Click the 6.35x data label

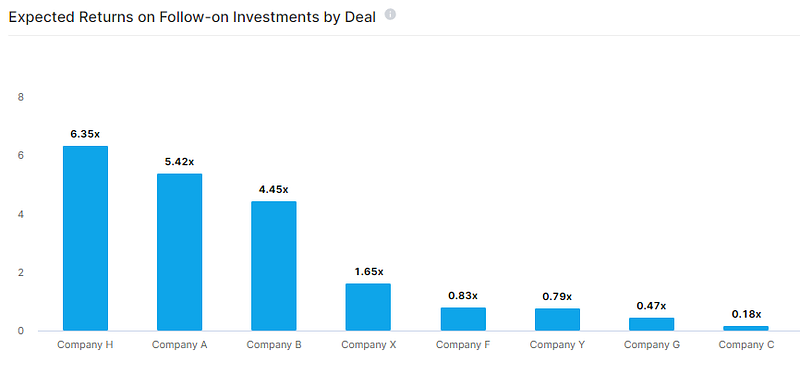[85, 134]
